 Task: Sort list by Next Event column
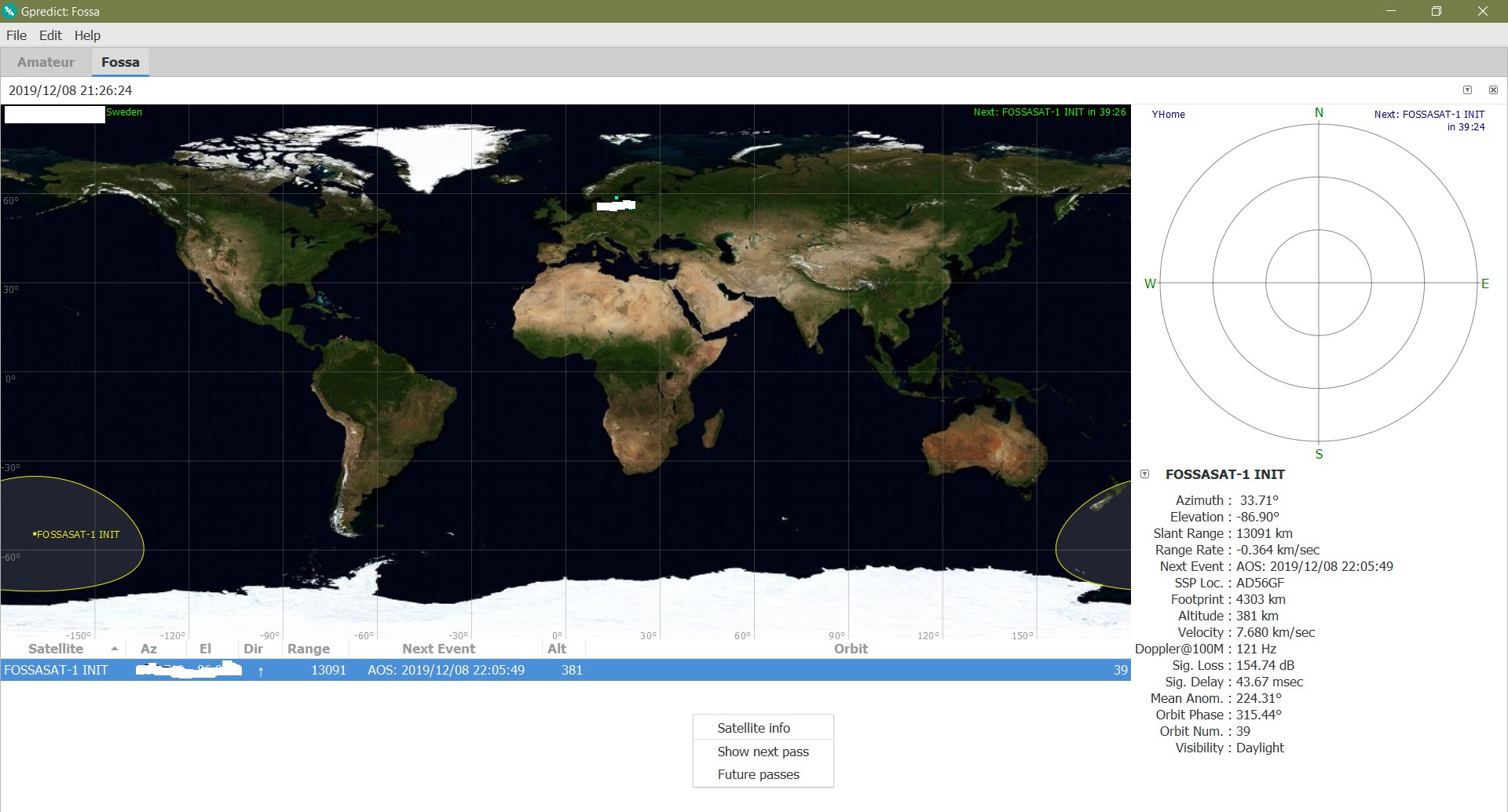(438, 649)
